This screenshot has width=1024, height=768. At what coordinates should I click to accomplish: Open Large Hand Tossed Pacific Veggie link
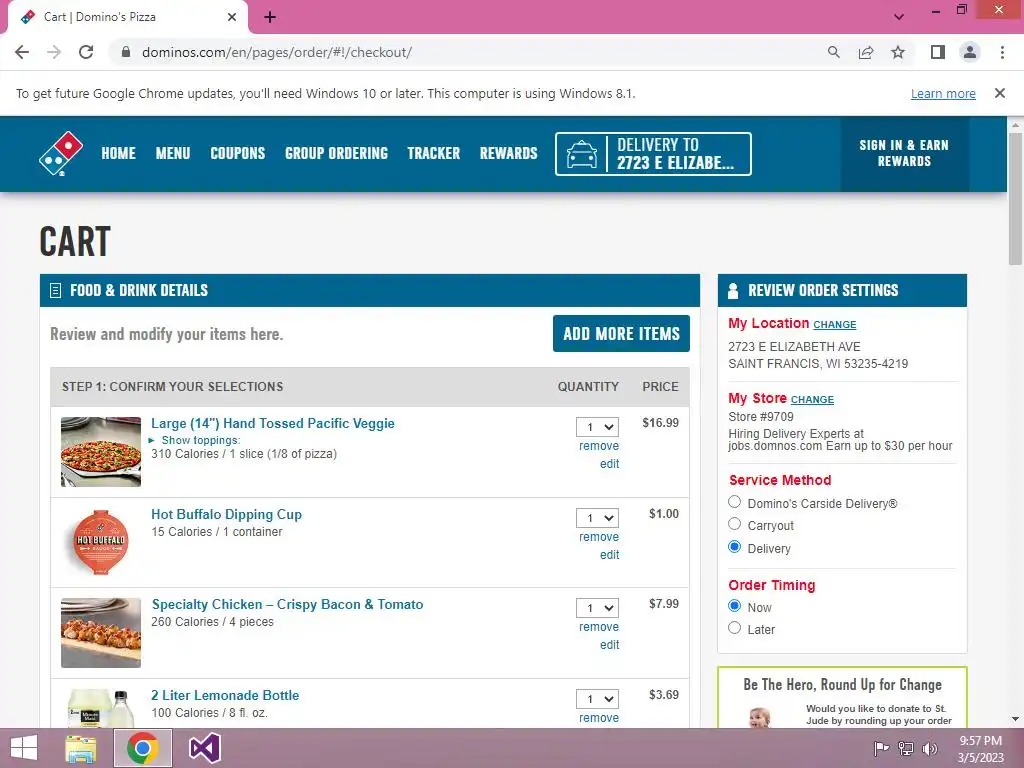coord(273,423)
